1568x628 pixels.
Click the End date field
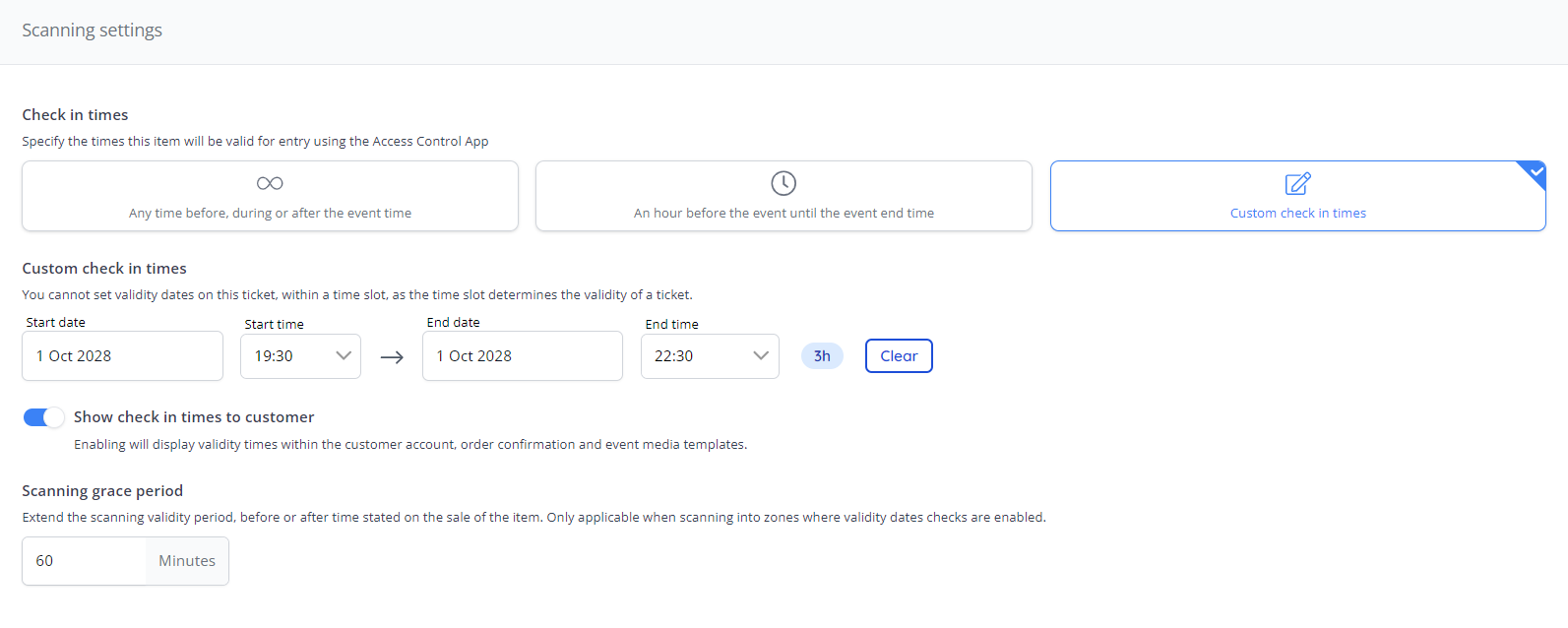pos(522,356)
